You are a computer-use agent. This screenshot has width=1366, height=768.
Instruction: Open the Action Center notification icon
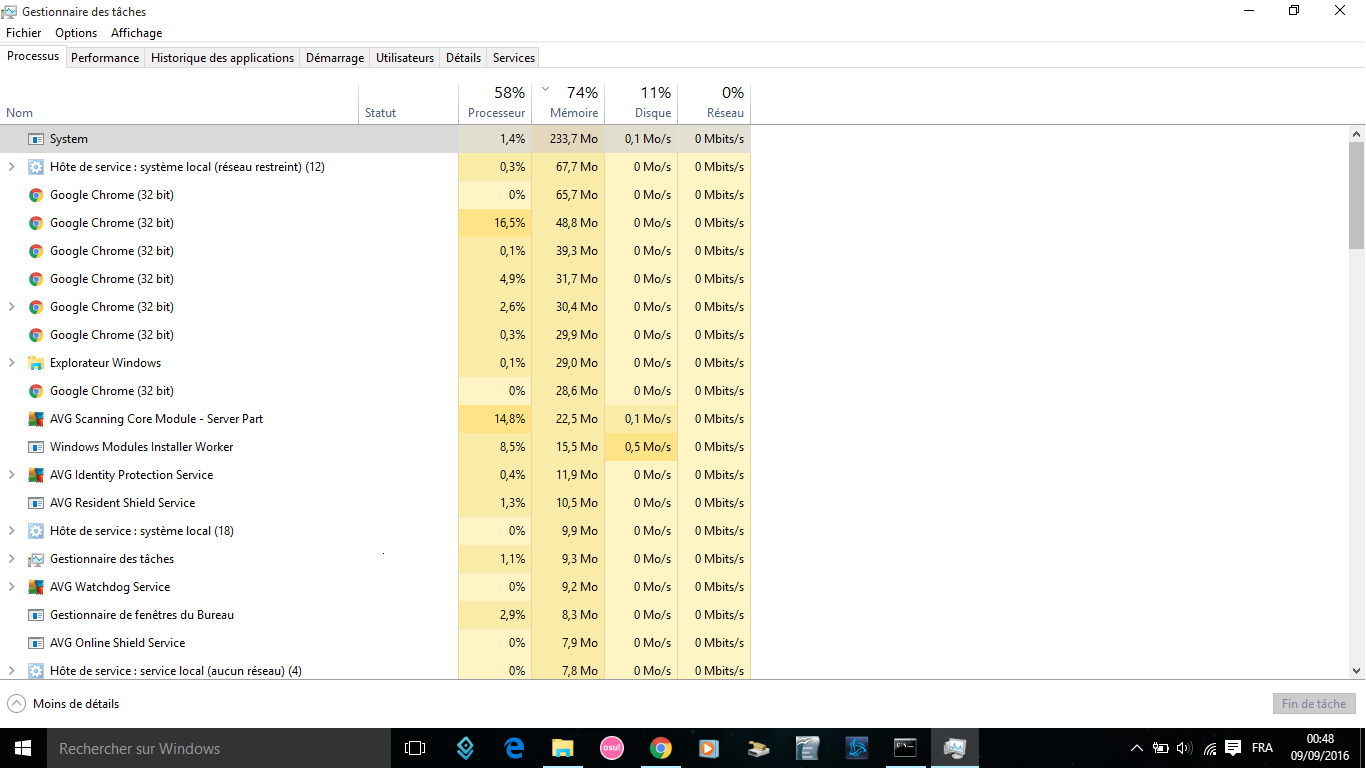(1233, 748)
